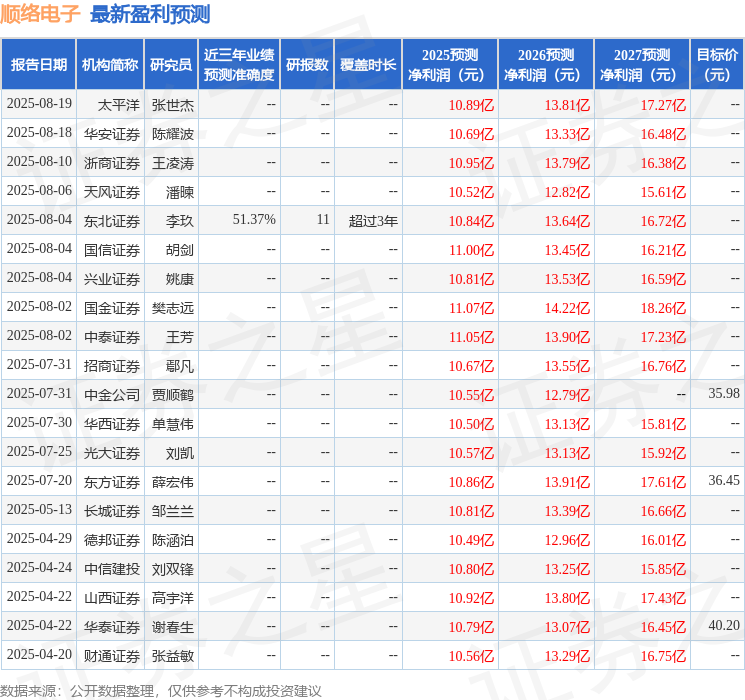The image size is (745, 700).
Task: Click the 18.26亿 forecast value
Action: point(663,308)
